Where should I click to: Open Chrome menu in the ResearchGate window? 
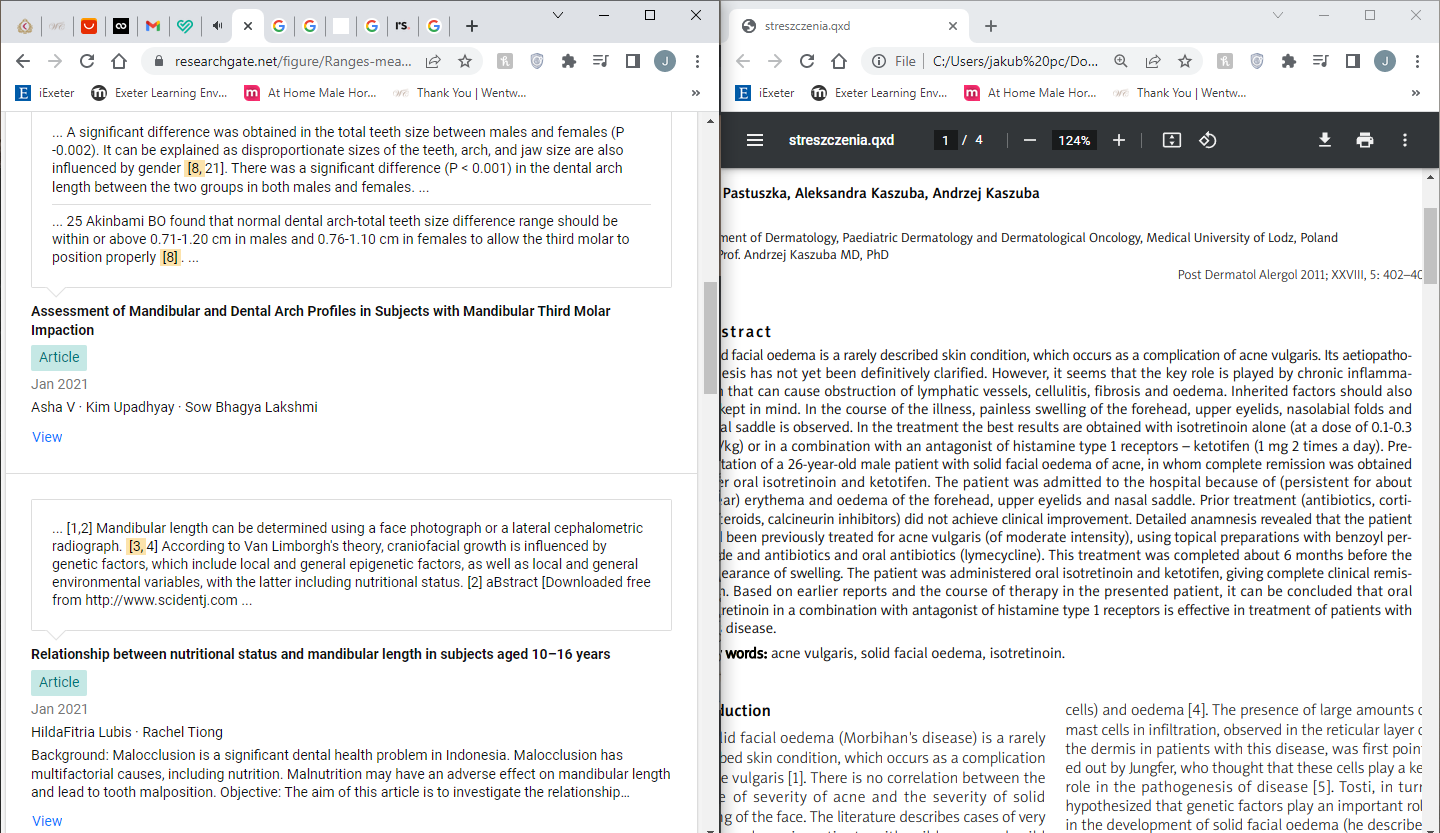pyautogui.click(x=697, y=61)
